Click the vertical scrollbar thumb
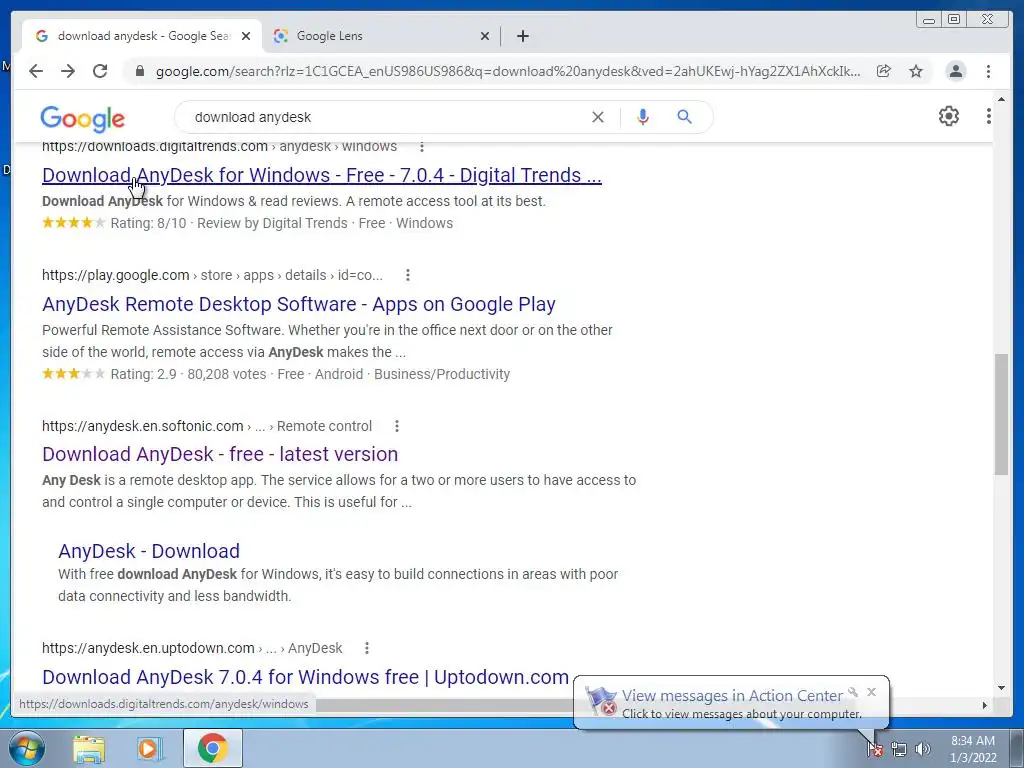Screen dimensions: 1024x768 (x=1002, y=414)
